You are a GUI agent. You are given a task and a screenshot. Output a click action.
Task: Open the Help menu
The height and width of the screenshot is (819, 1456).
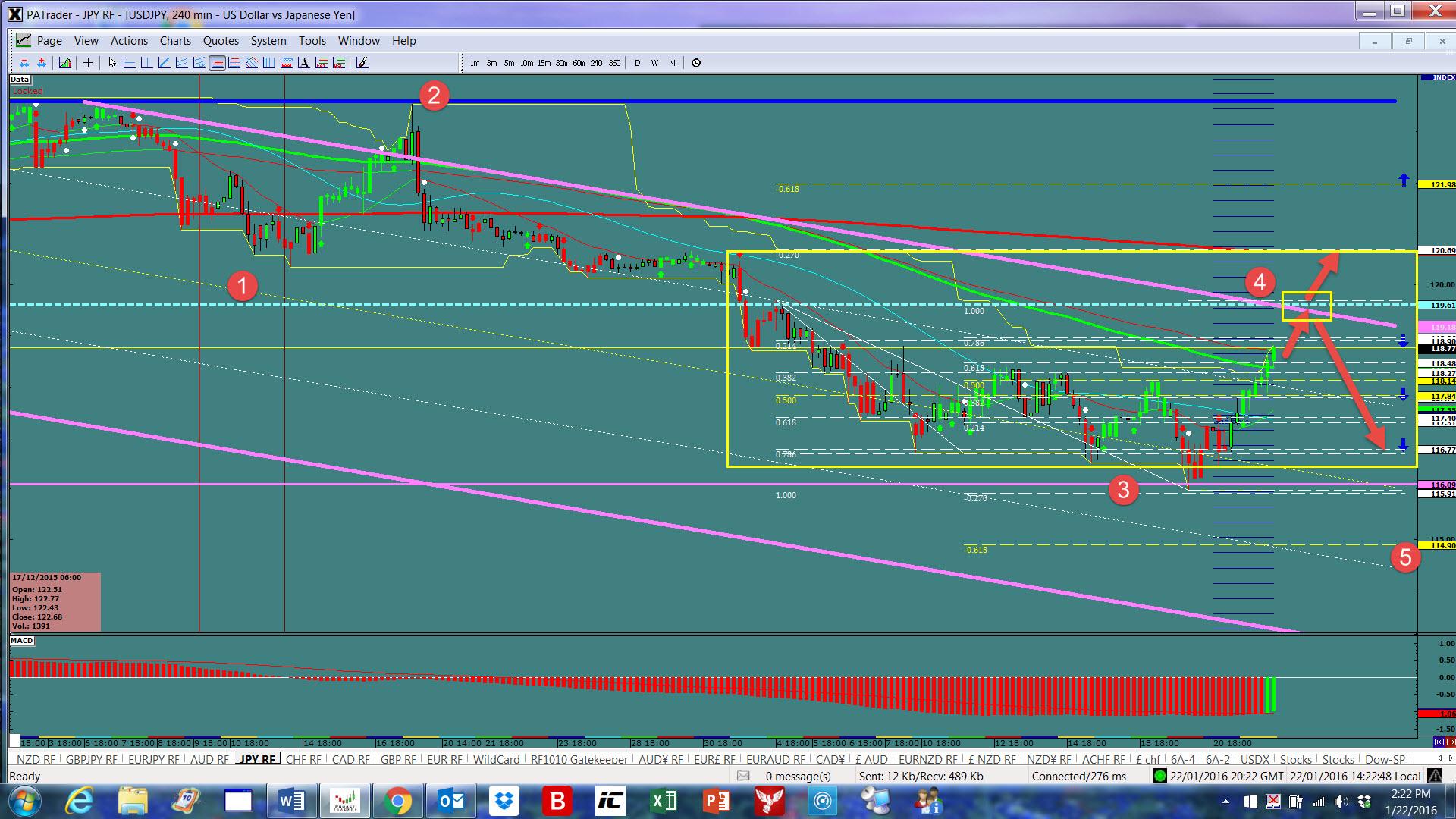(x=403, y=41)
